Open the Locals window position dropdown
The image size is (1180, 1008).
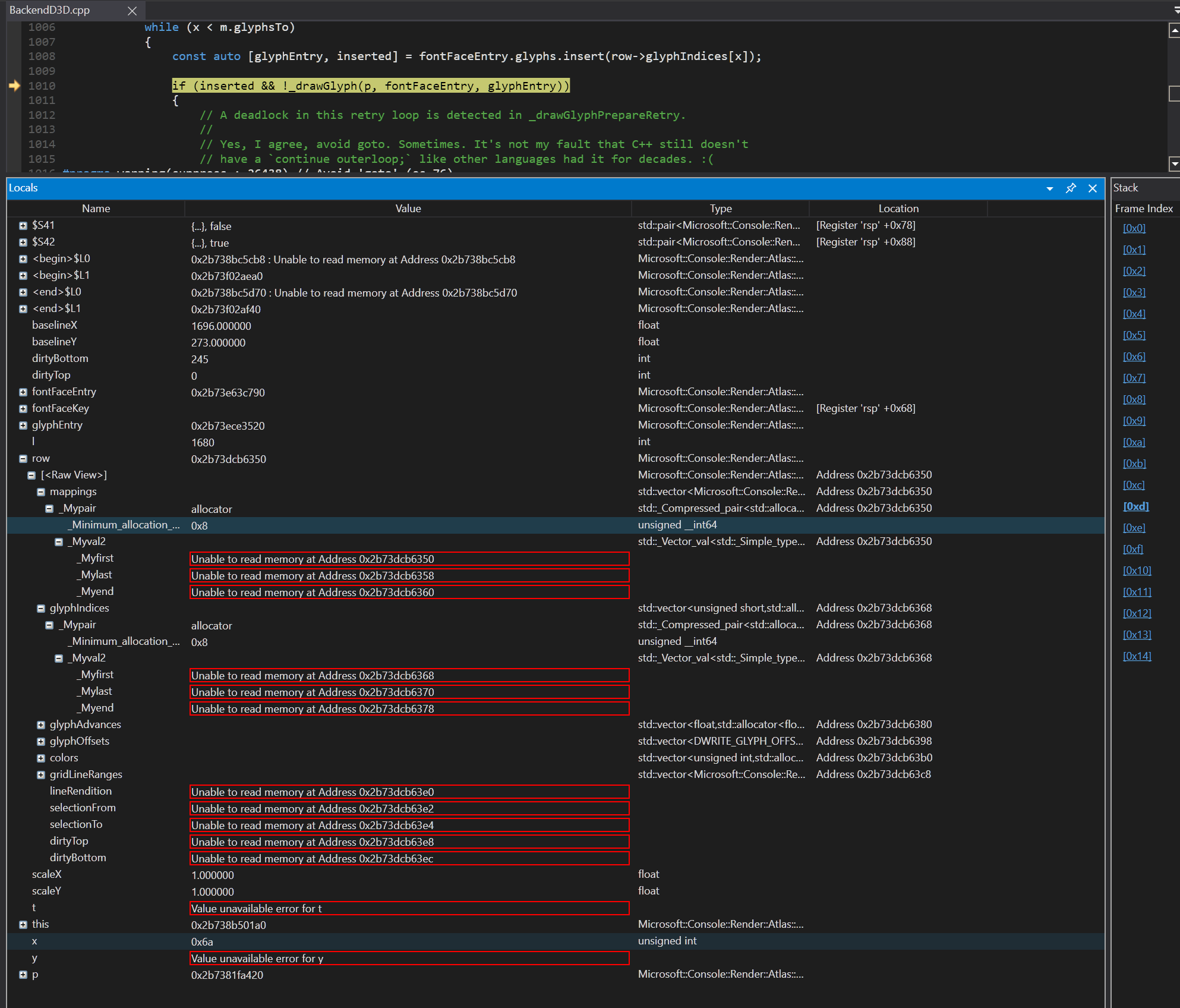[1049, 188]
